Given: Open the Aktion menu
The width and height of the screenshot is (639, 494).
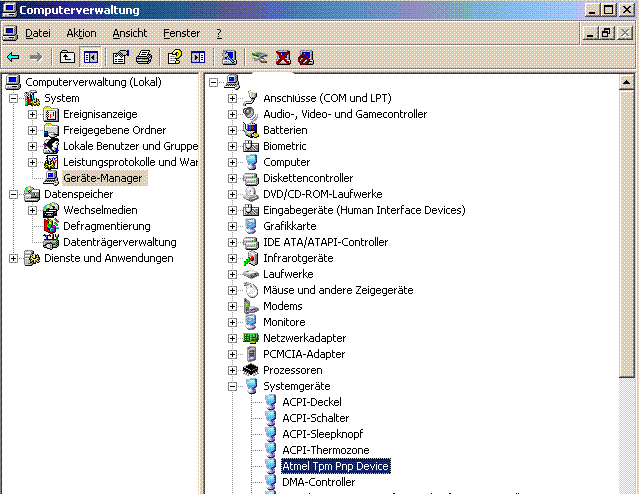Looking at the screenshot, I should [x=81, y=33].
